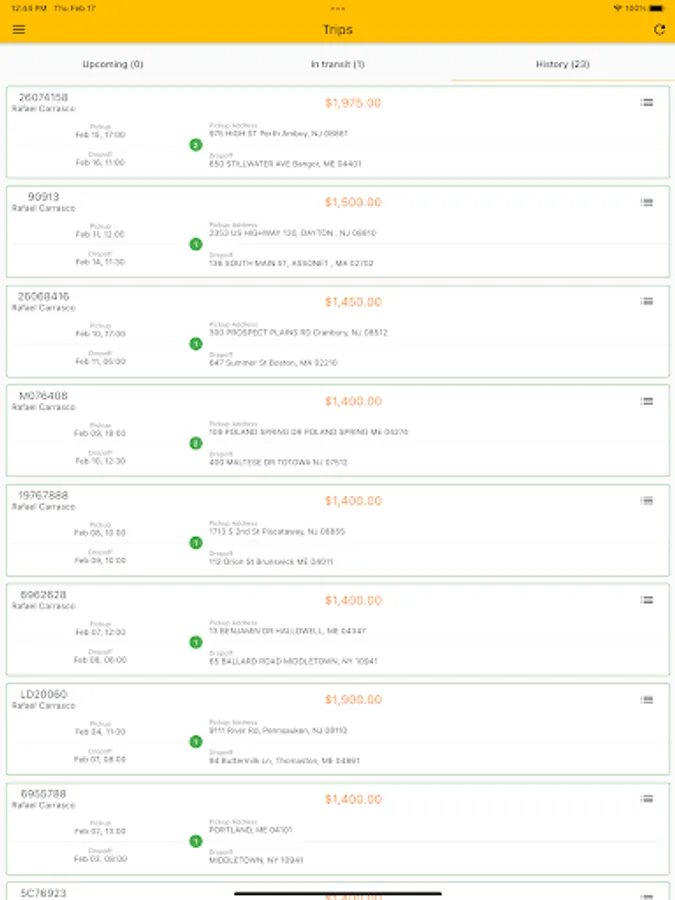Switch to the Upcoming (0) tab

point(113,64)
